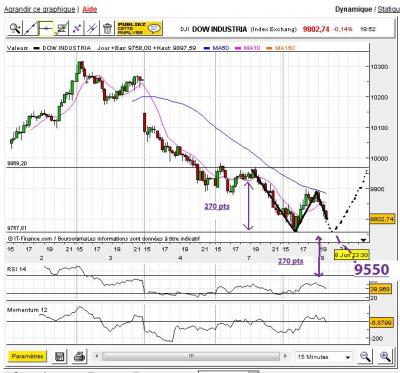Open the Aide link
Screen dimensions: 400x373
(89, 9)
